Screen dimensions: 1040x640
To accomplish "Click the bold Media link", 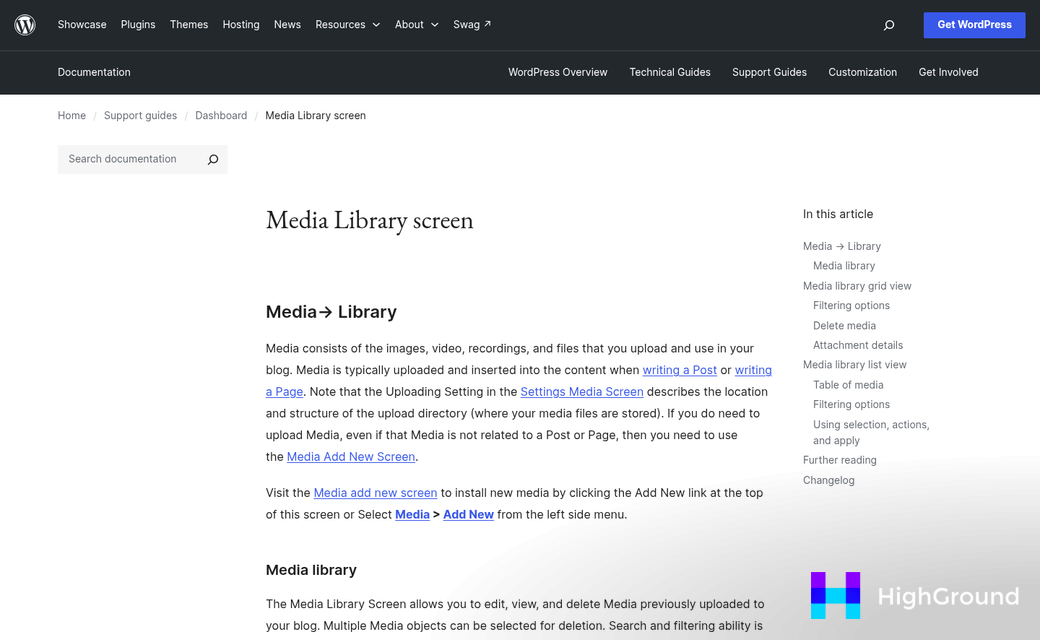I will (x=413, y=515).
